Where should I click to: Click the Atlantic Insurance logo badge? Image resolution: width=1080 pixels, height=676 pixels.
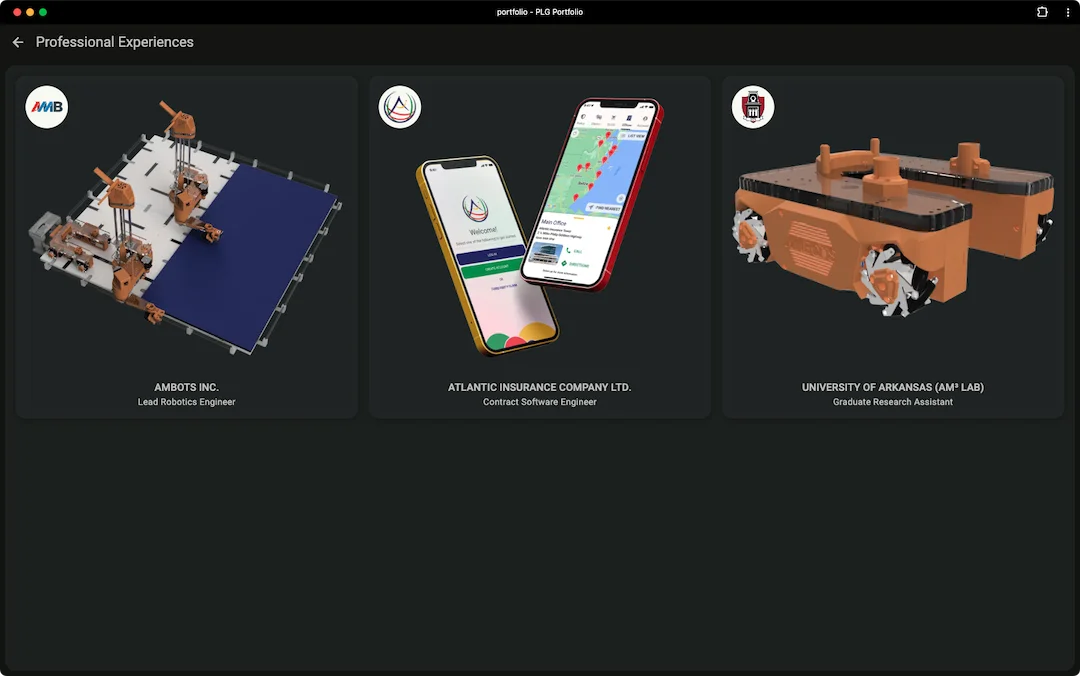[x=399, y=107]
